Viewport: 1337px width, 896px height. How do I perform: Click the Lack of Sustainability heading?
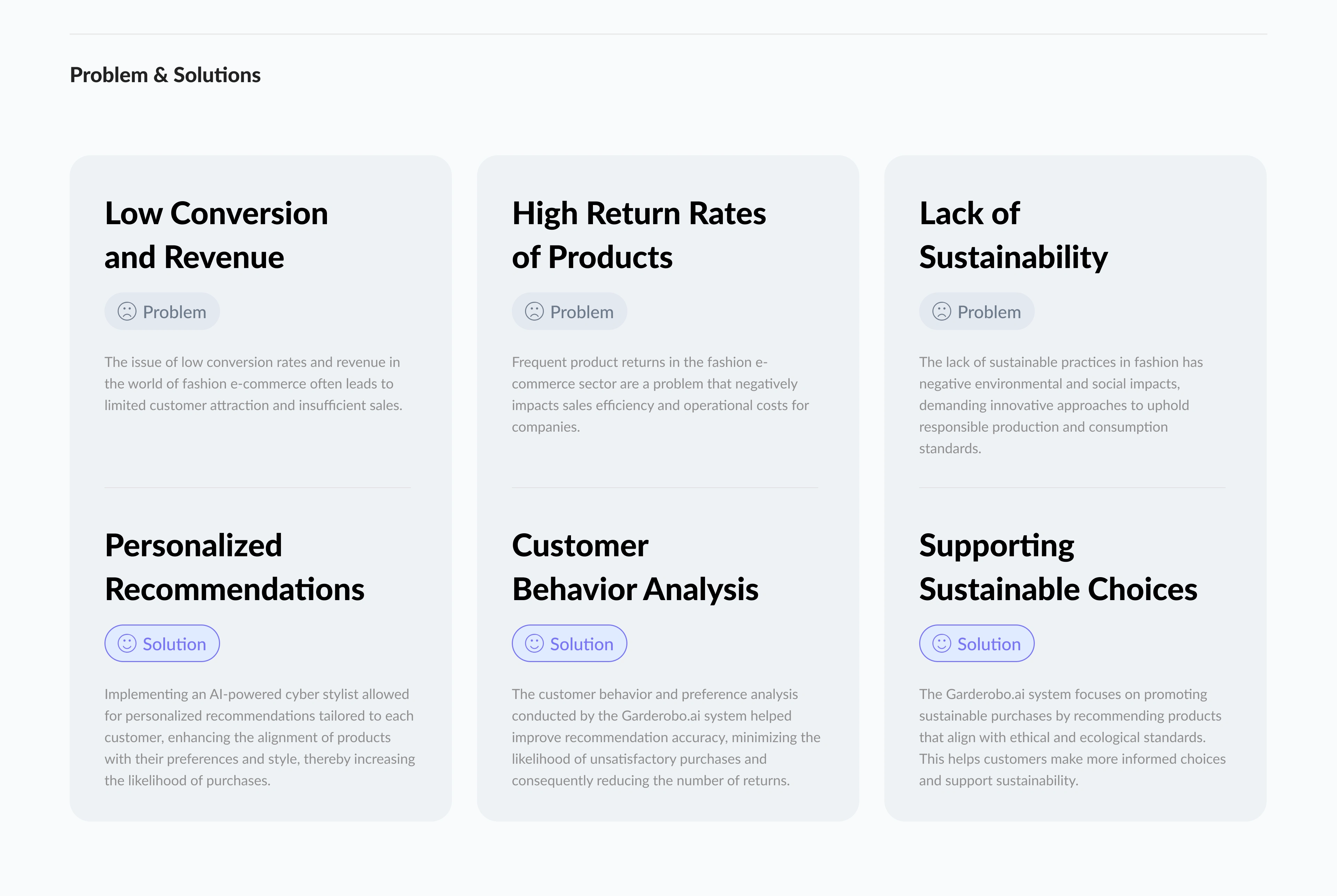[1013, 235]
